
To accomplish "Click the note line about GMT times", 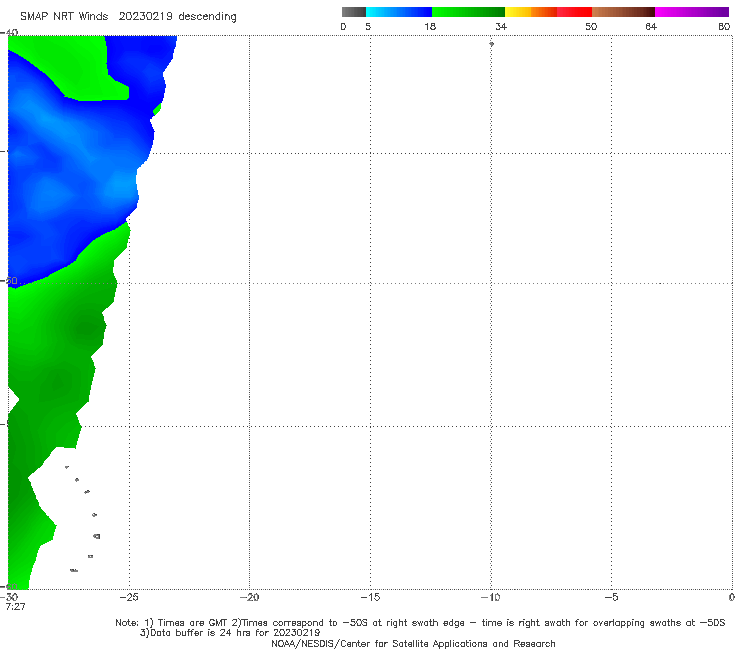I will tap(420, 623).
